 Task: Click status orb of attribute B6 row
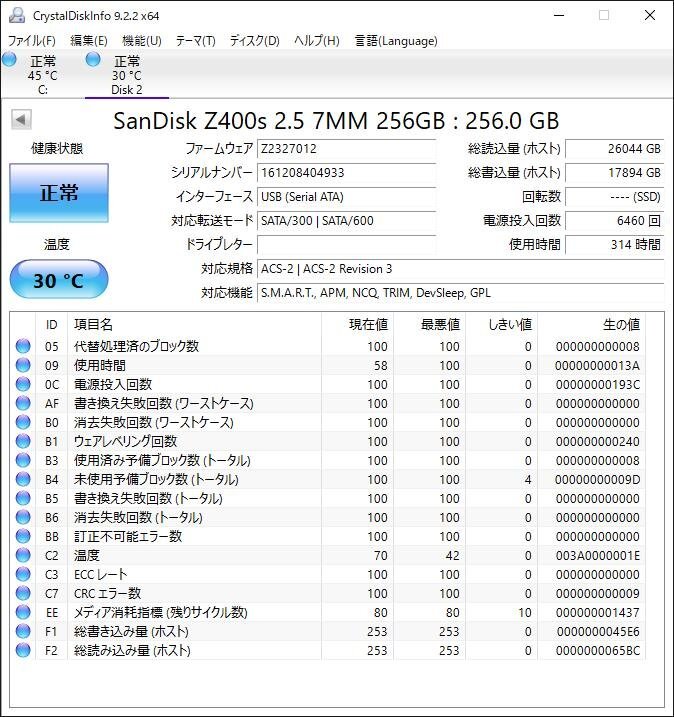23,517
